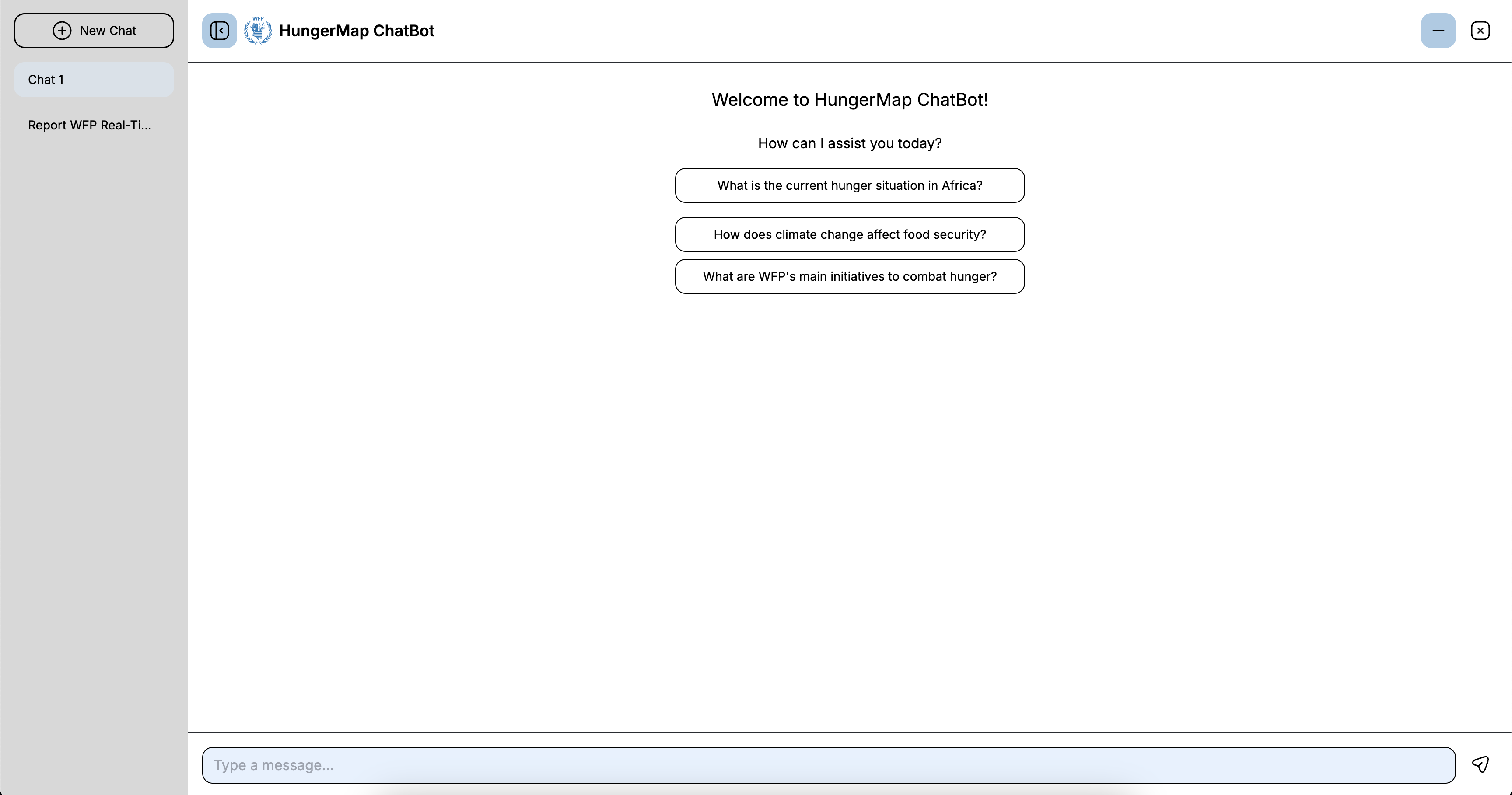Screen dimensions: 1512x795
Task: Select 'How does climate change affect food security' option
Action: pos(850,234)
